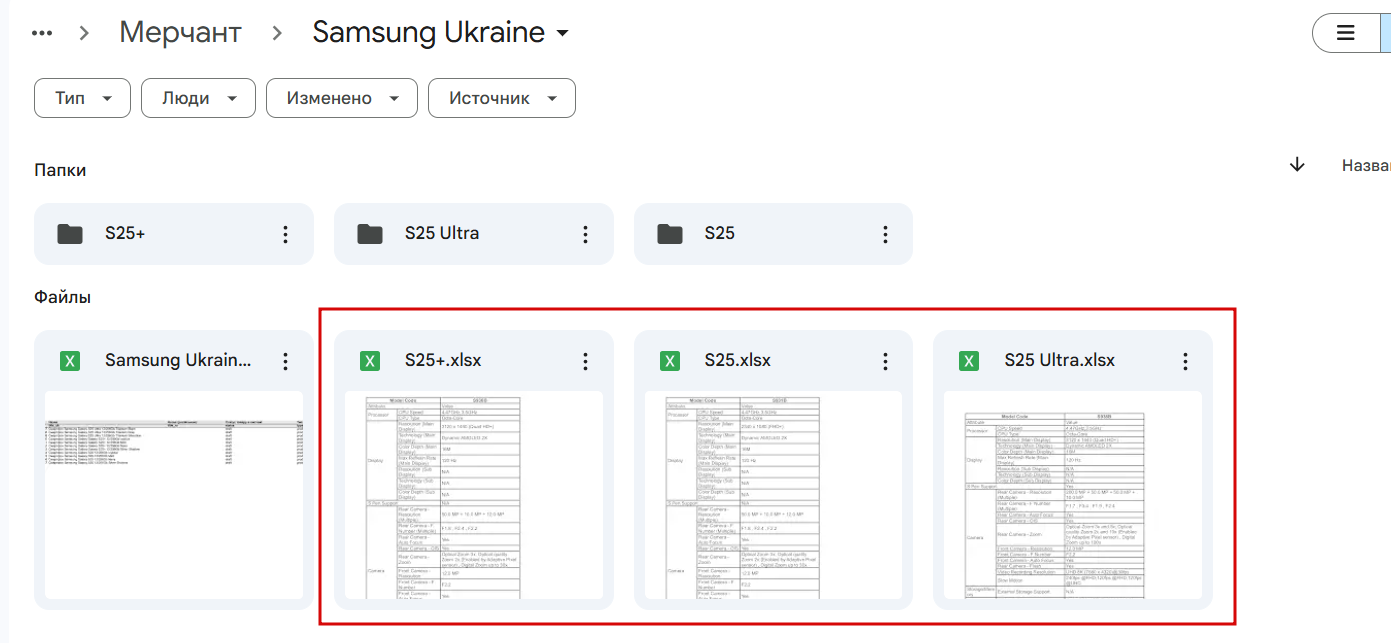Image resolution: width=1391 pixels, height=643 pixels.
Task: Open the Samsung Ukraine folder dropdown
Action: point(441,32)
